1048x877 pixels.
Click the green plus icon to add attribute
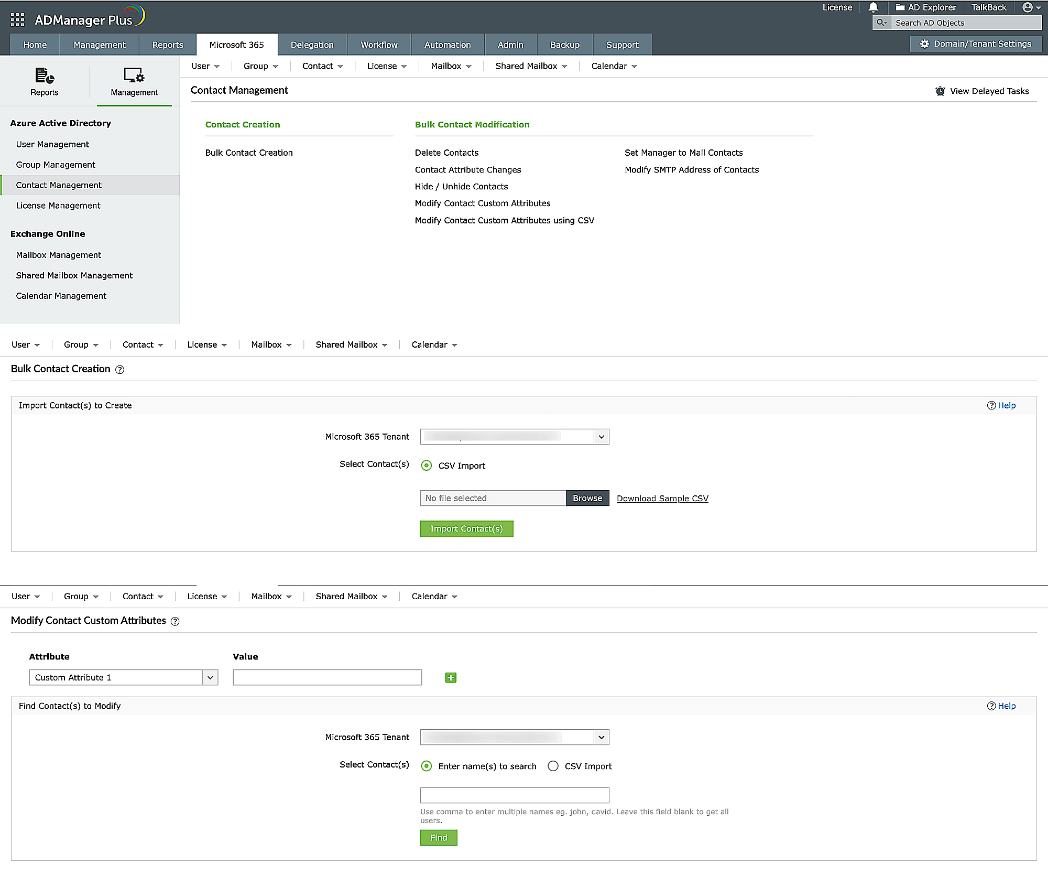click(450, 678)
